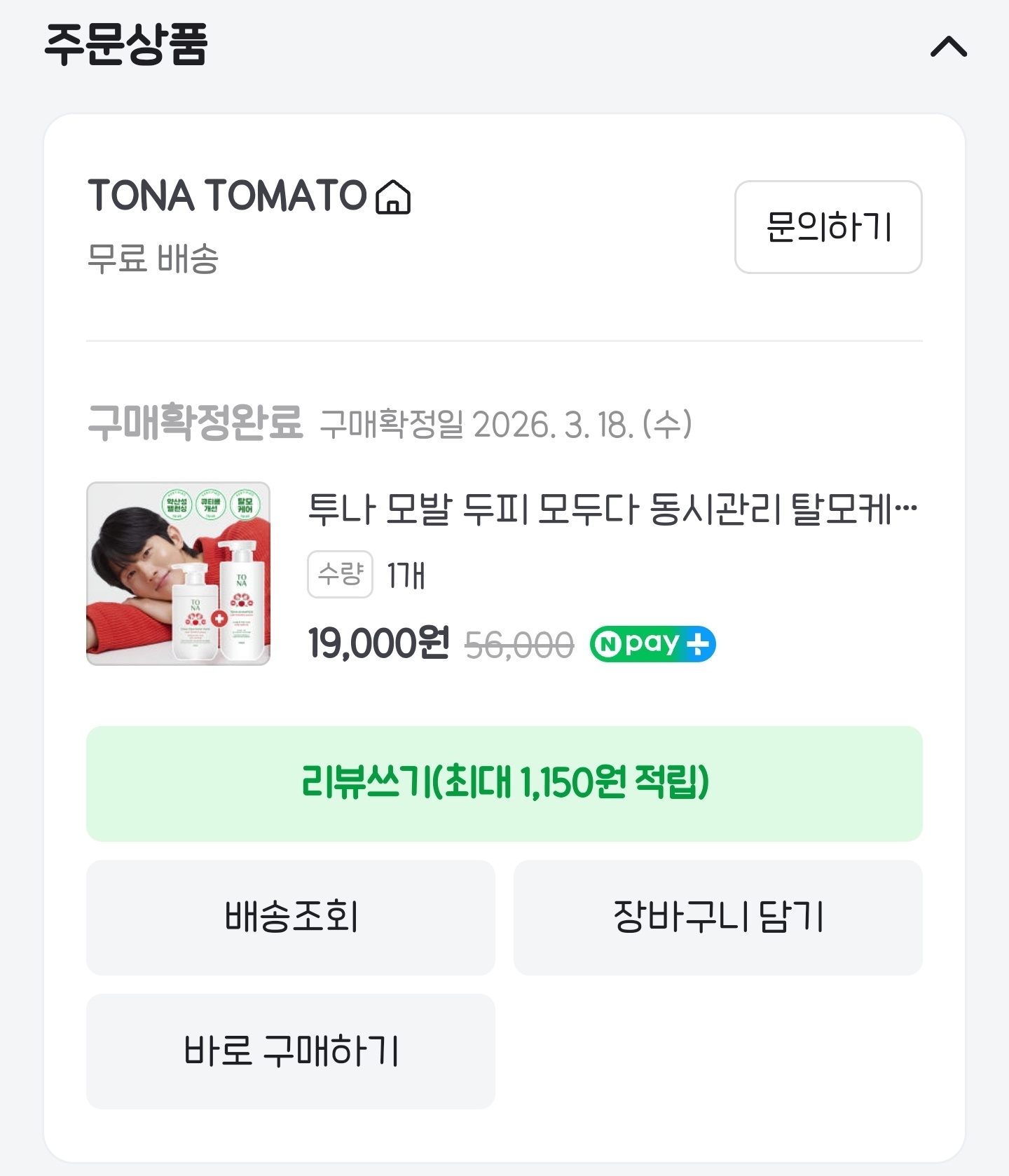Screen dimensions: 1009x1176
Task: Write a review via 리뷰쓰기 button
Action: pyautogui.click(x=504, y=784)
